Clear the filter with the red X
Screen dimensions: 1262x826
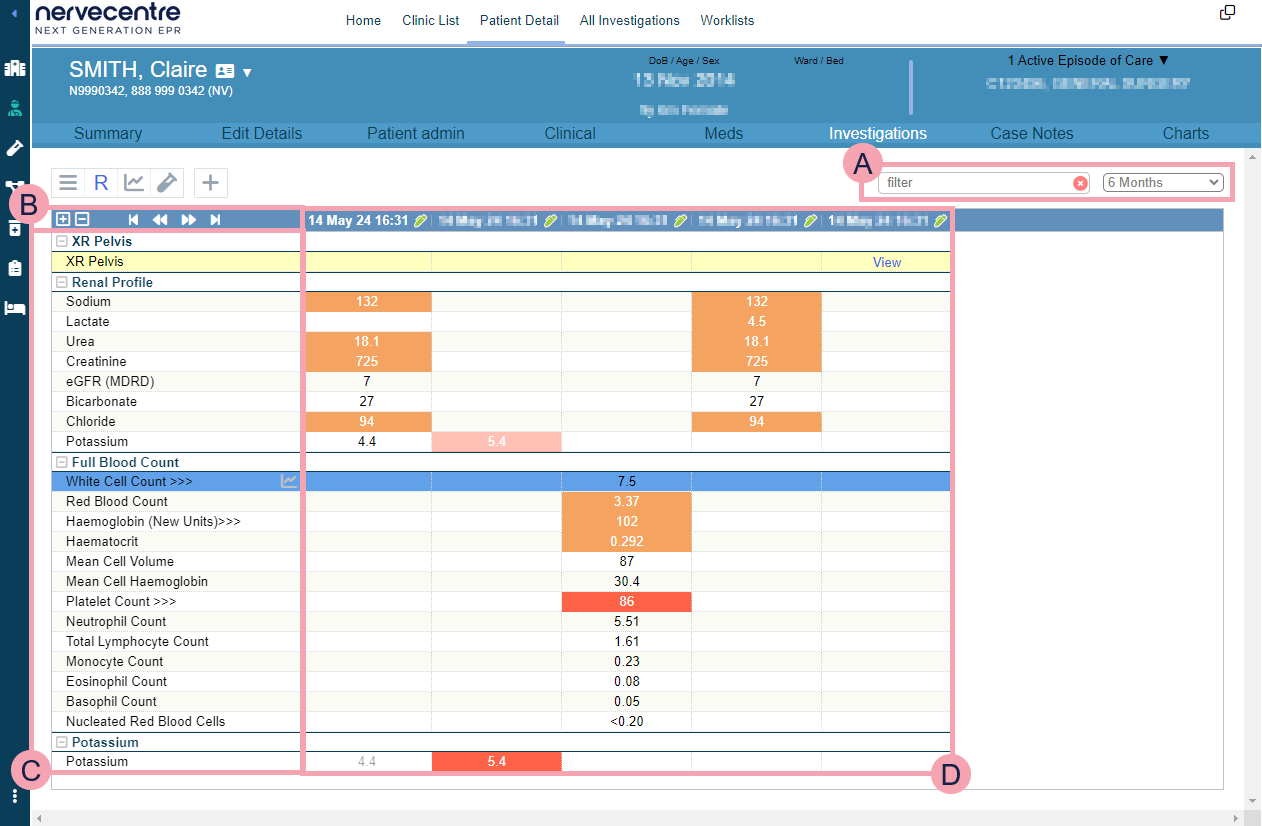point(1080,183)
